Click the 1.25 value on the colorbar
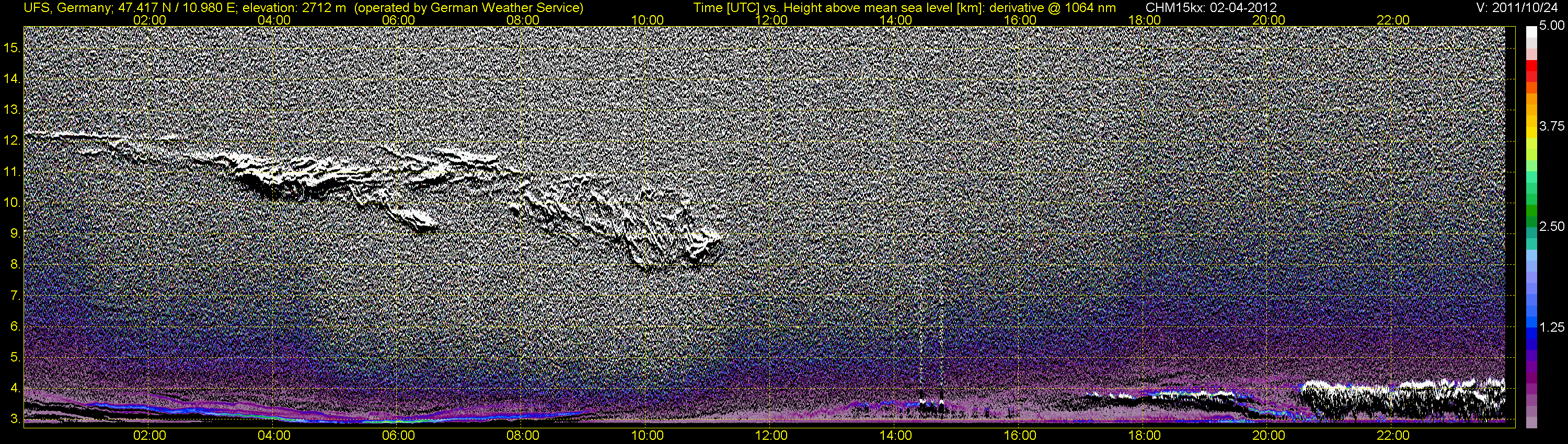 point(1552,327)
